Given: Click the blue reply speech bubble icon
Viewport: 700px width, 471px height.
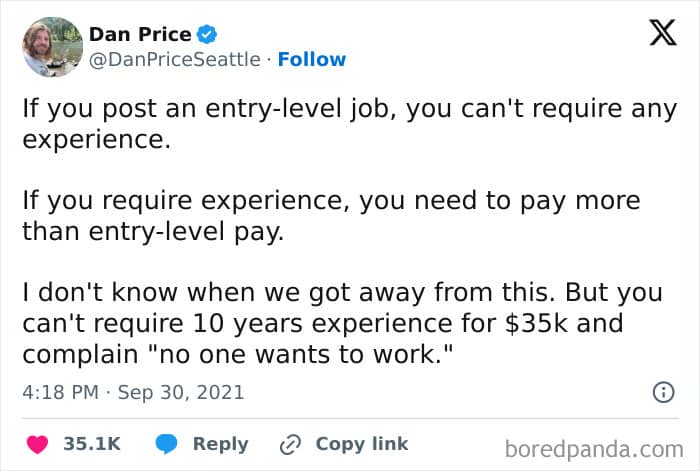Looking at the screenshot, I should point(166,444).
